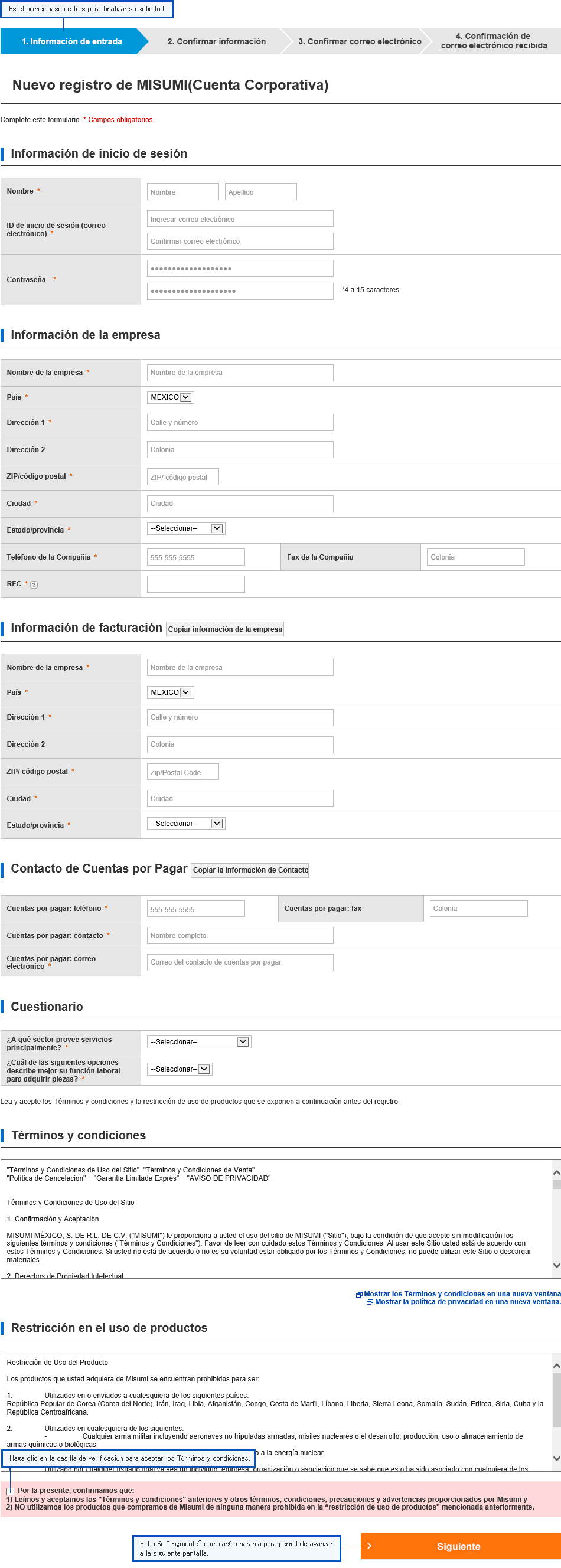Click the 'Cuestionario' heading

[47, 1007]
